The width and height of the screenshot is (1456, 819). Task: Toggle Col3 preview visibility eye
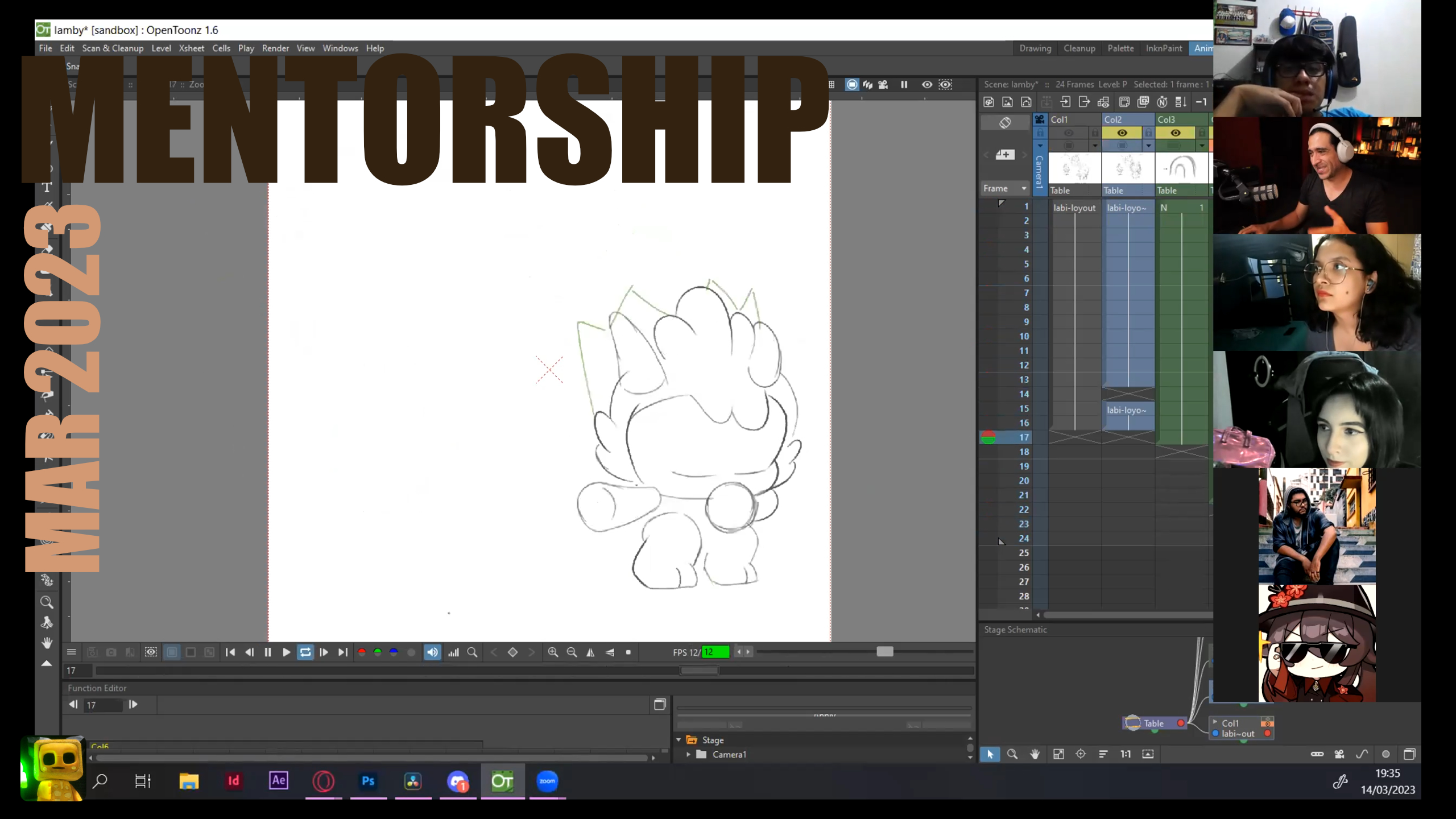(x=1175, y=133)
